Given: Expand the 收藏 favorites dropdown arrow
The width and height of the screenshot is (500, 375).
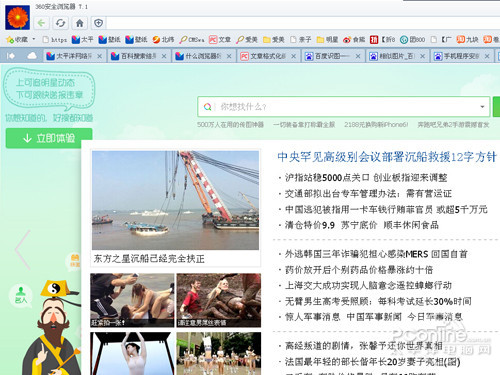Looking at the screenshot, I should (34, 39).
